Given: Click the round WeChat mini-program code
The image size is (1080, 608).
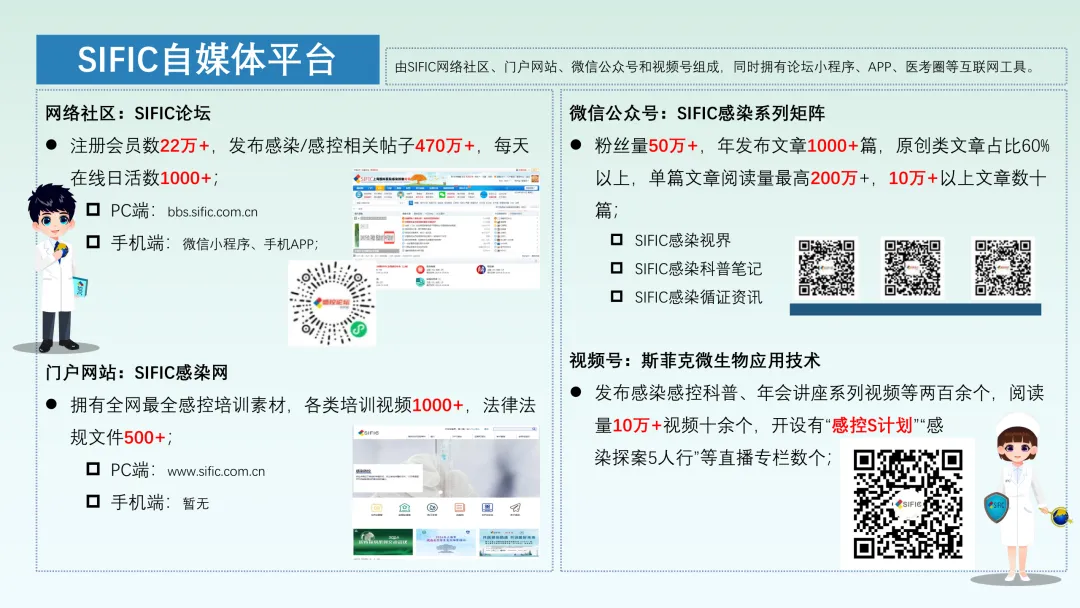Looking at the screenshot, I should coord(332,303).
